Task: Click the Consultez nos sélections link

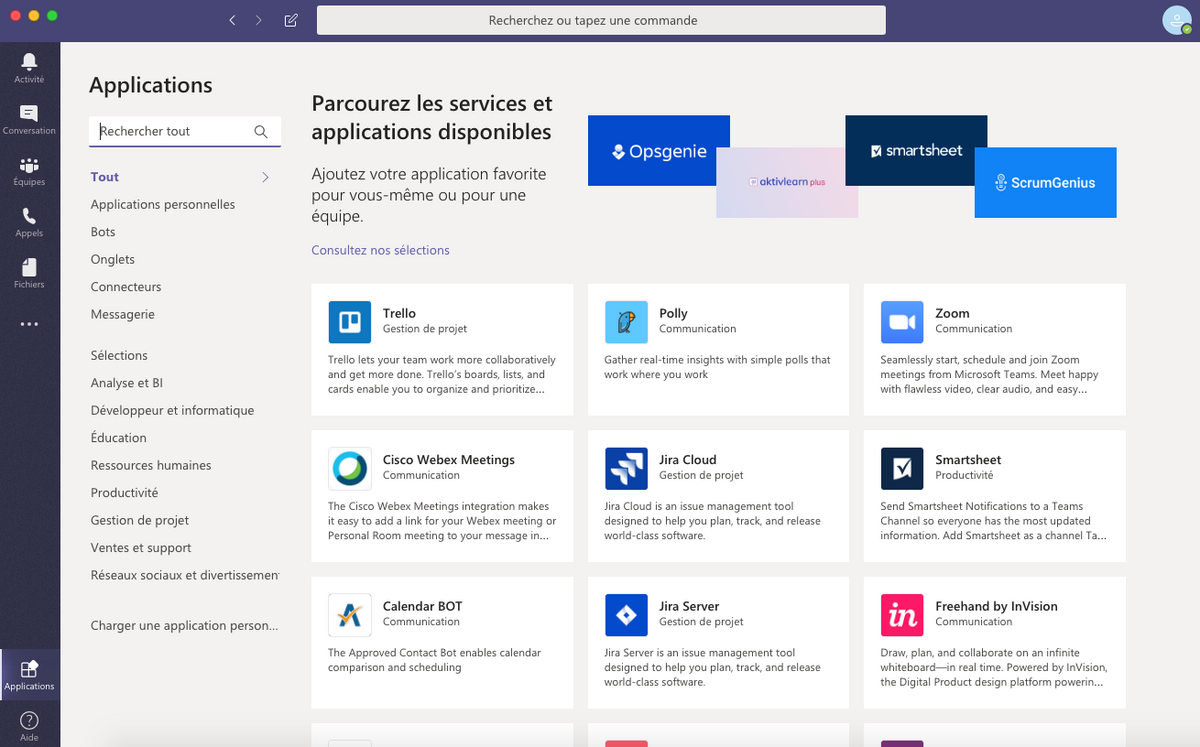Action: point(380,250)
